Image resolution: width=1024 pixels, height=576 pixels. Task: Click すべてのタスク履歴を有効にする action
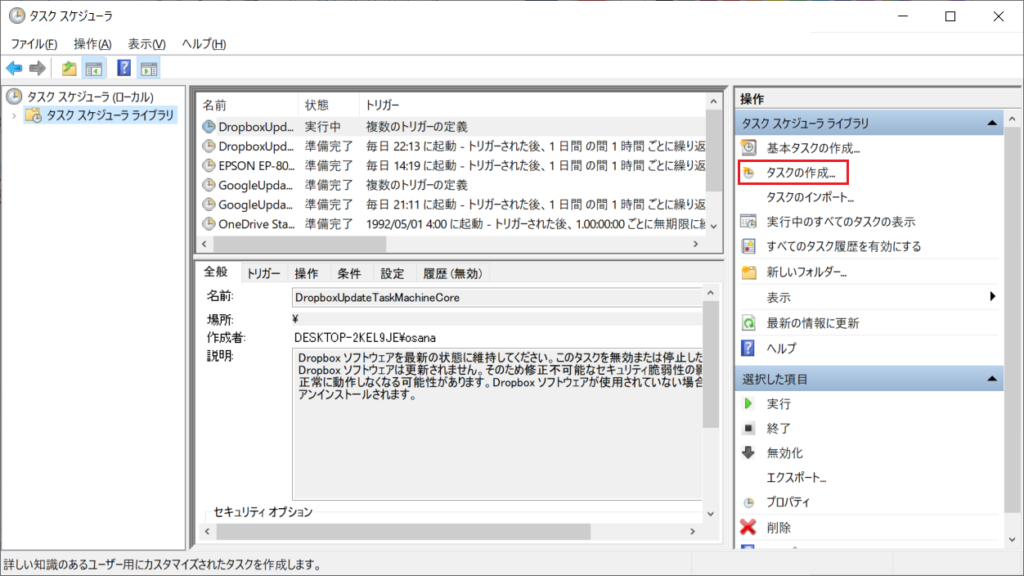tap(844, 246)
